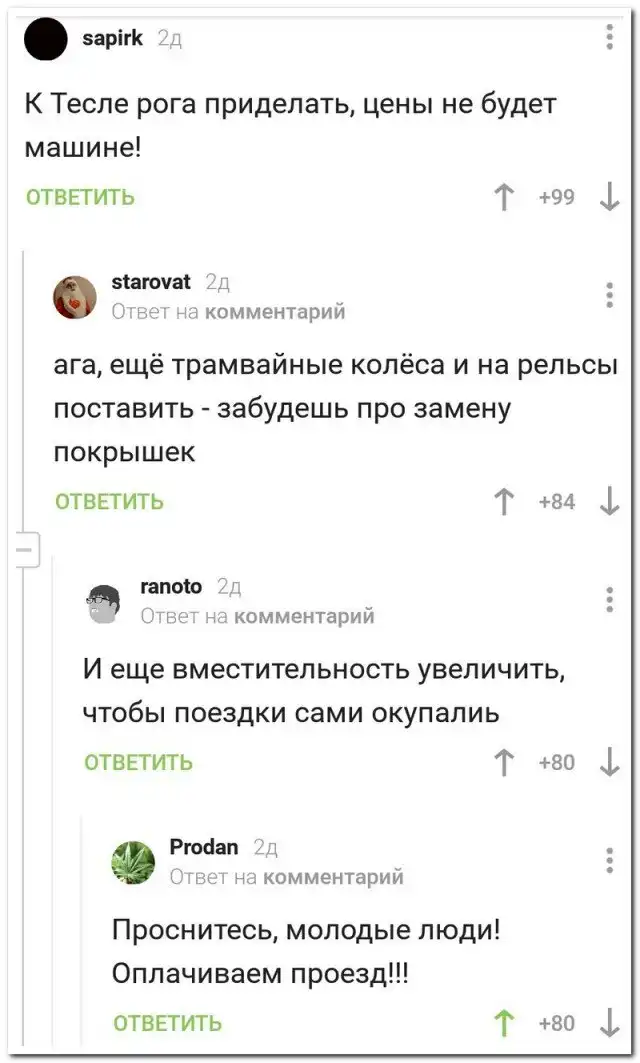The image size is (640, 1063).
Task: Reply to Prodan's comment via ОТВЕТИТЬ
Action: 168,1023
